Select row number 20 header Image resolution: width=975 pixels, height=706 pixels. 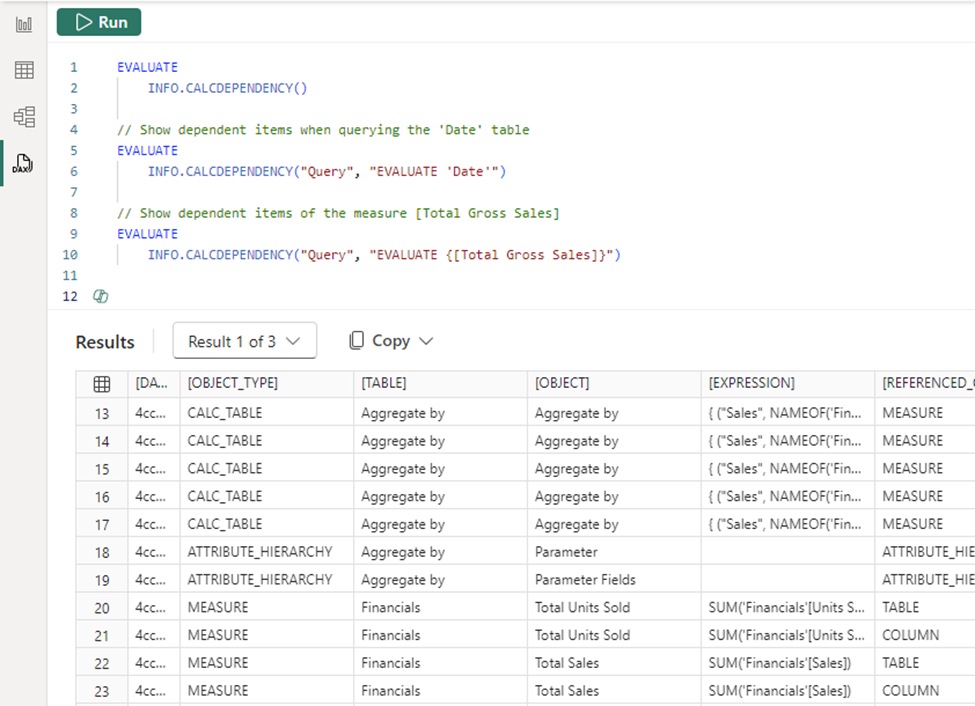pos(102,608)
